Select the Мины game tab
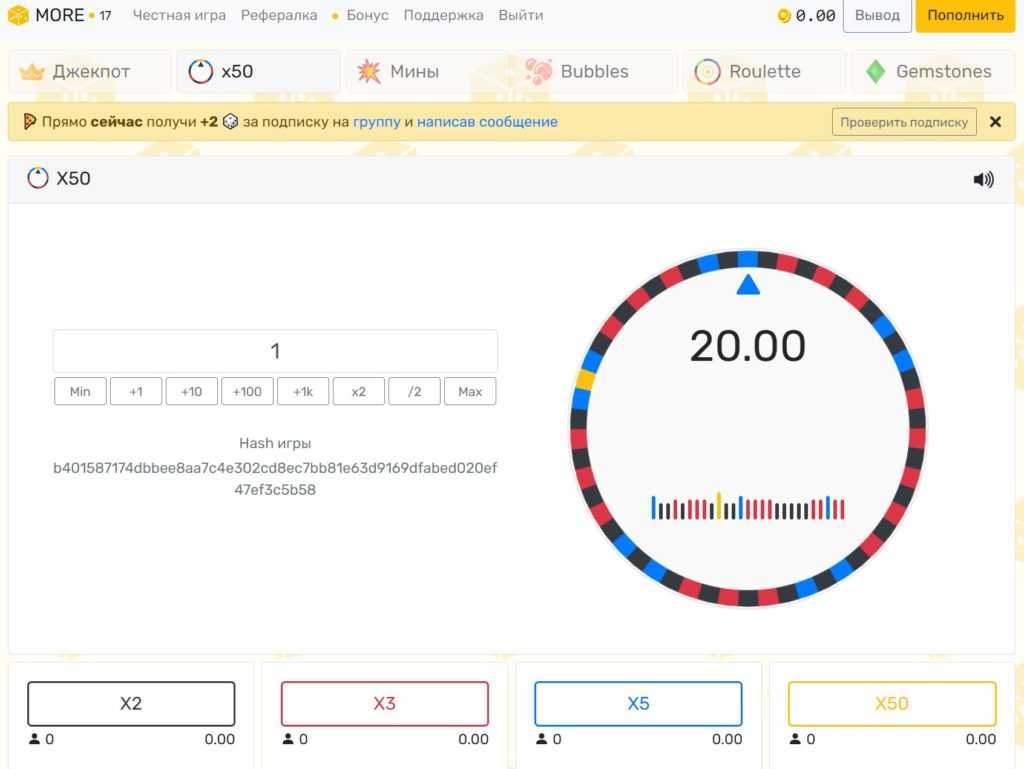1024x769 pixels. 426,72
